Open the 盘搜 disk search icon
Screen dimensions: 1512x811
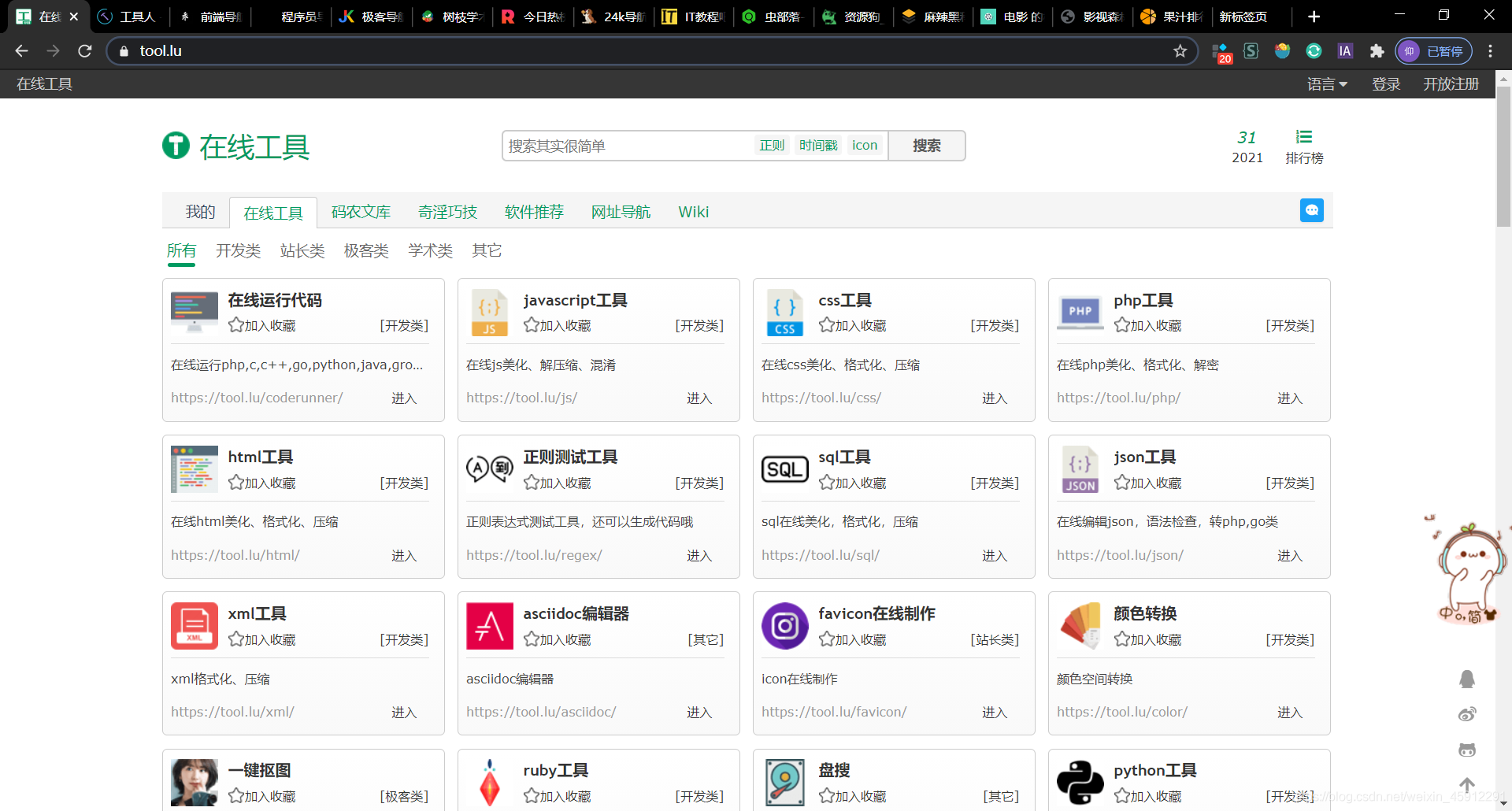click(x=785, y=783)
